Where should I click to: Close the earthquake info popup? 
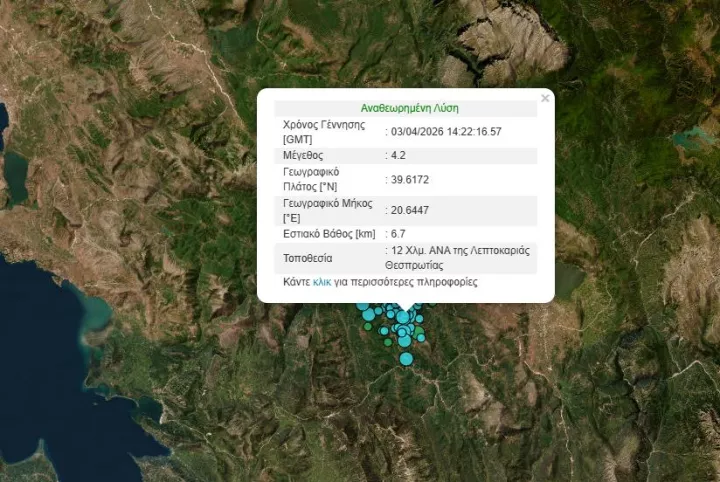(x=545, y=98)
